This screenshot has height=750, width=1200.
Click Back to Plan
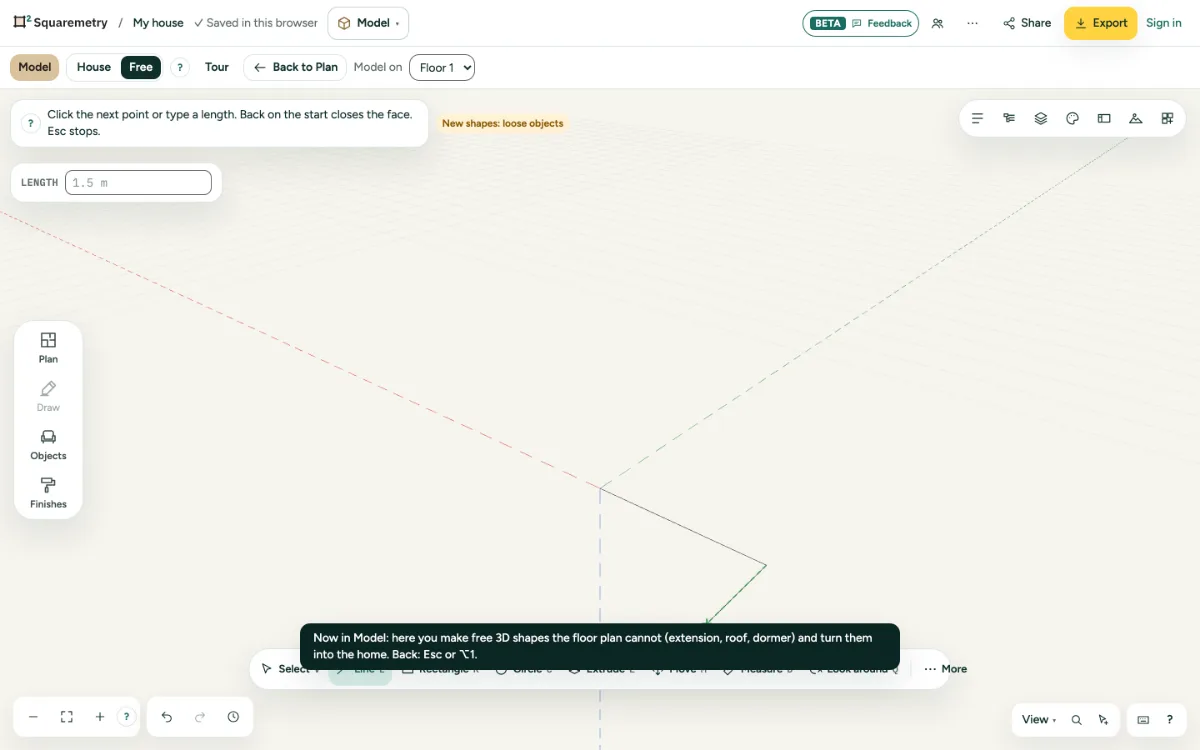(x=295, y=67)
